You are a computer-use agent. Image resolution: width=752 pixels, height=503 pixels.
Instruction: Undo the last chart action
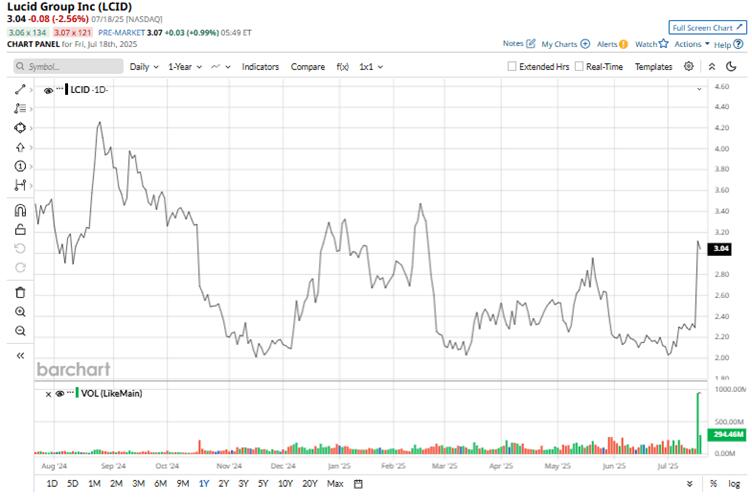point(20,248)
